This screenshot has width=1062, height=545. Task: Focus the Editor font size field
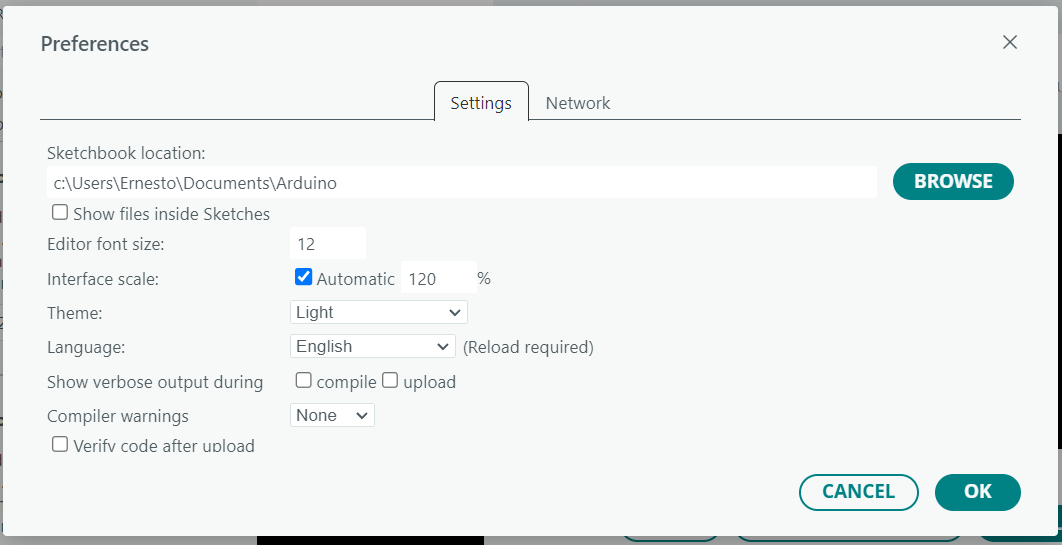pos(328,244)
